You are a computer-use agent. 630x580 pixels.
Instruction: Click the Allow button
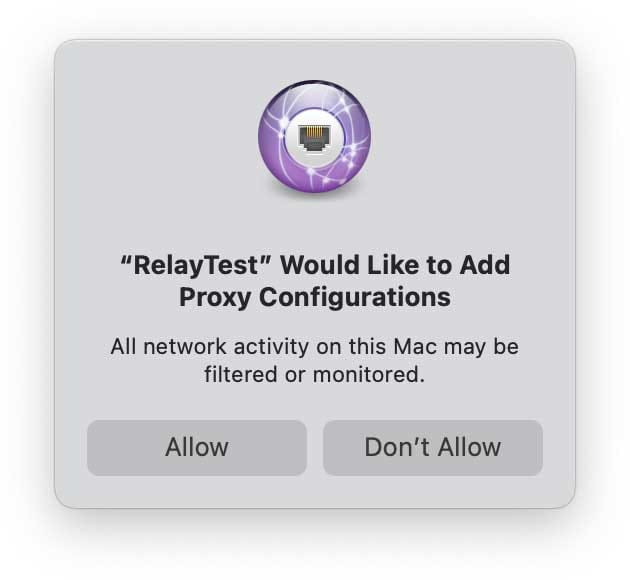click(x=197, y=447)
